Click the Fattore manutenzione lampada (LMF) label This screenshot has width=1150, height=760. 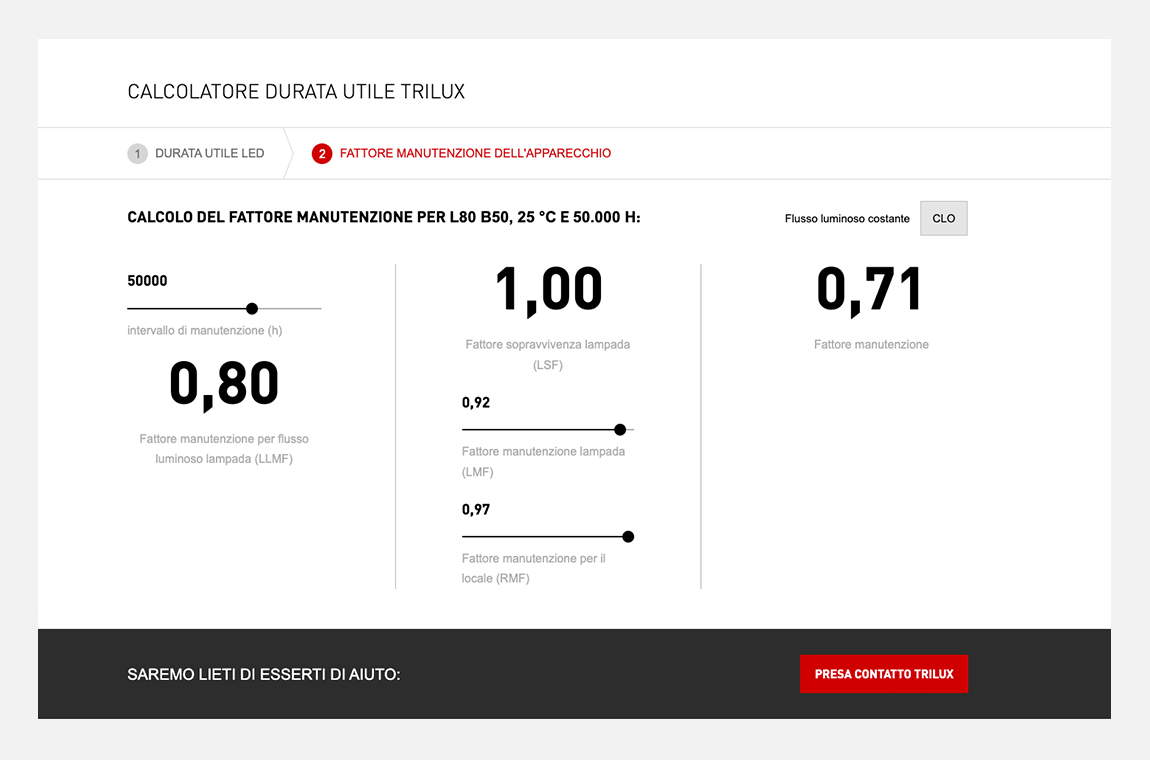click(x=543, y=461)
